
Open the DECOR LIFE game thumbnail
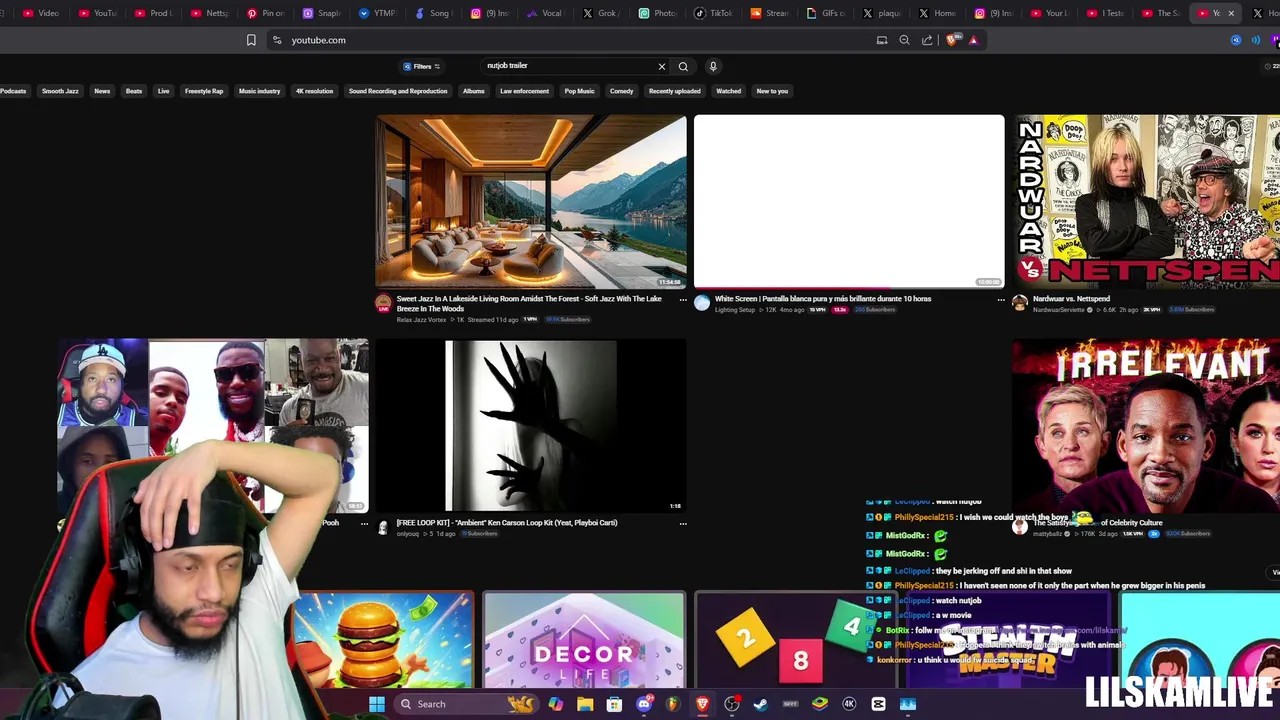click(584, 640)
